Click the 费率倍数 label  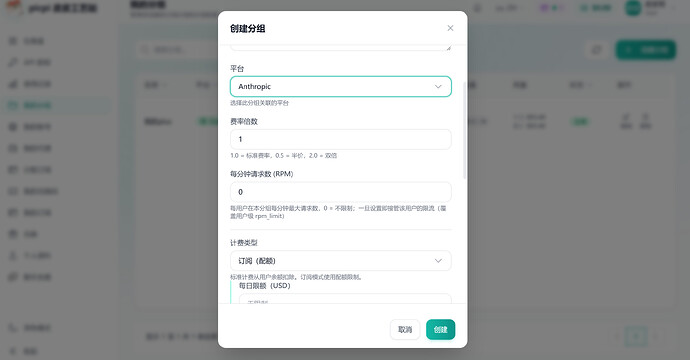(x=244, y=121)
